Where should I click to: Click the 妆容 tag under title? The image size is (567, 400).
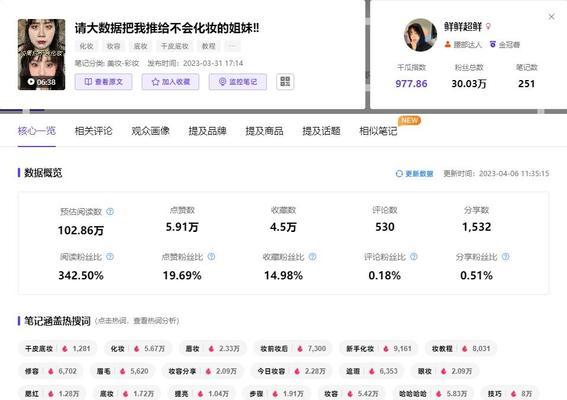(113, 46)
